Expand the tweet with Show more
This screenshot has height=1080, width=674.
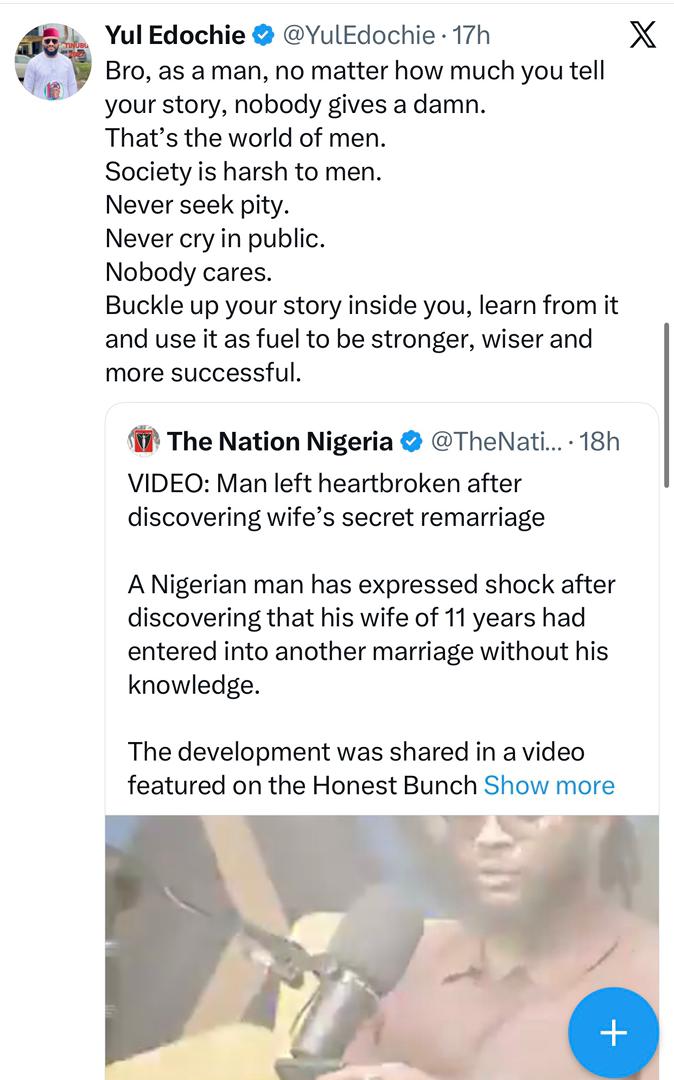coord(548,786)
